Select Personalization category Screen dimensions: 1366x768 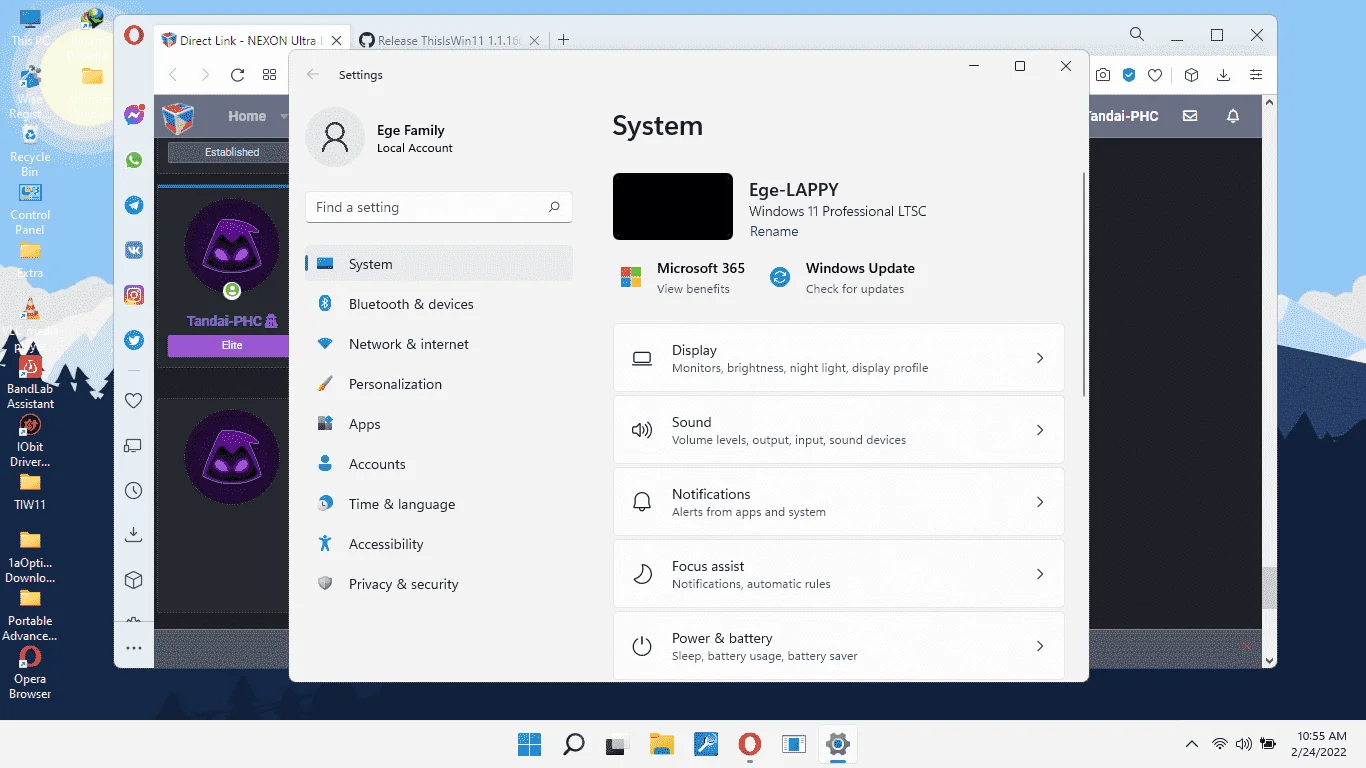pyautogui.click(x=439, y=384)
